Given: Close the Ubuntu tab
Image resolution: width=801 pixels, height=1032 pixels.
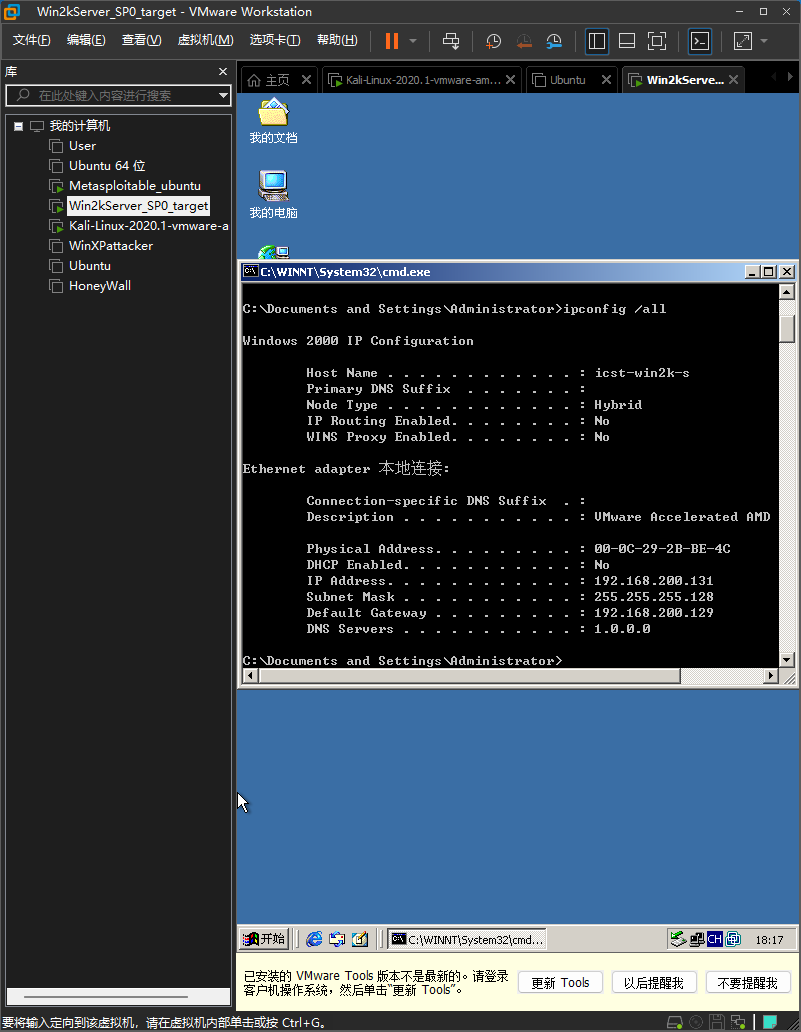Looking at the screenshot, I should tap(606, 80).
